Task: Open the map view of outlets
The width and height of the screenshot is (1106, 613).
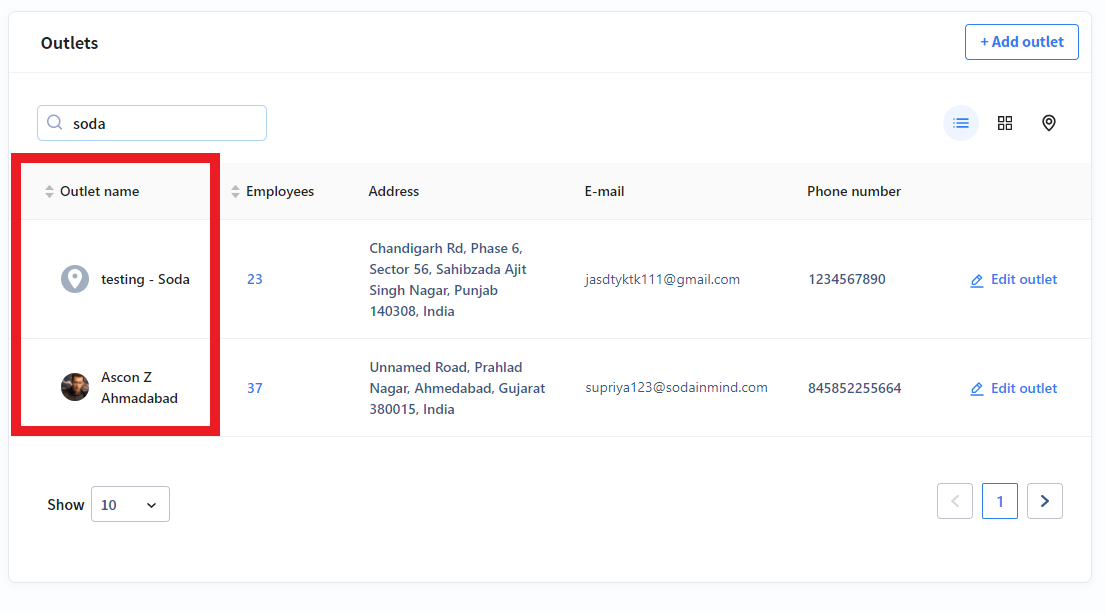Action: coord(1049,122)
